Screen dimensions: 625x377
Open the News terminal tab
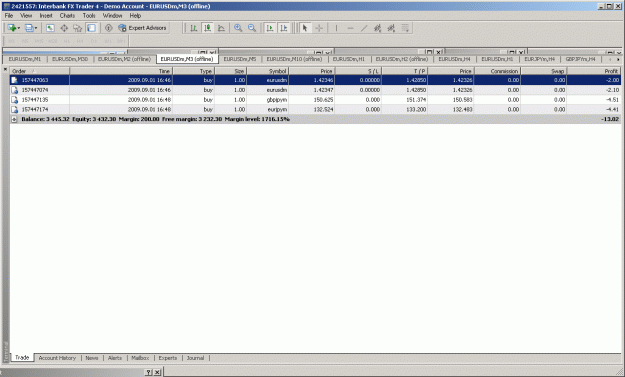point(92,358)
